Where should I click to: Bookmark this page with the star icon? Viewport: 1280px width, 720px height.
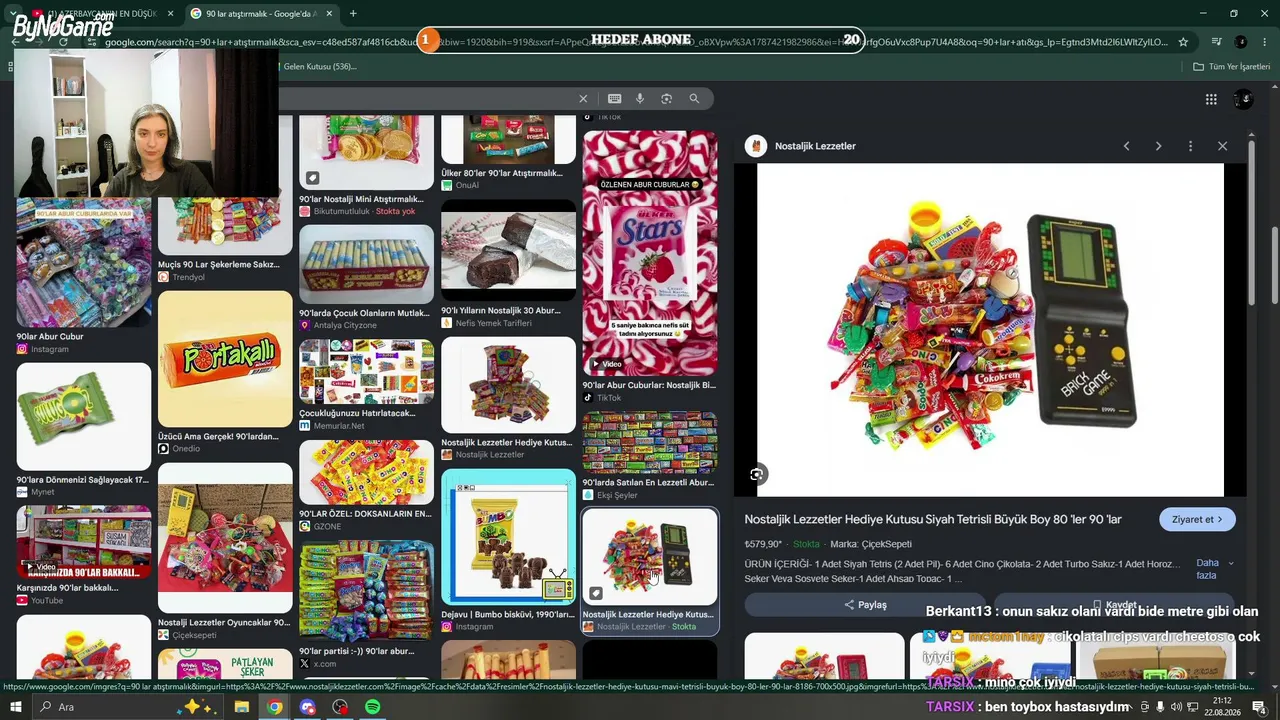(x=1183, y=42)
